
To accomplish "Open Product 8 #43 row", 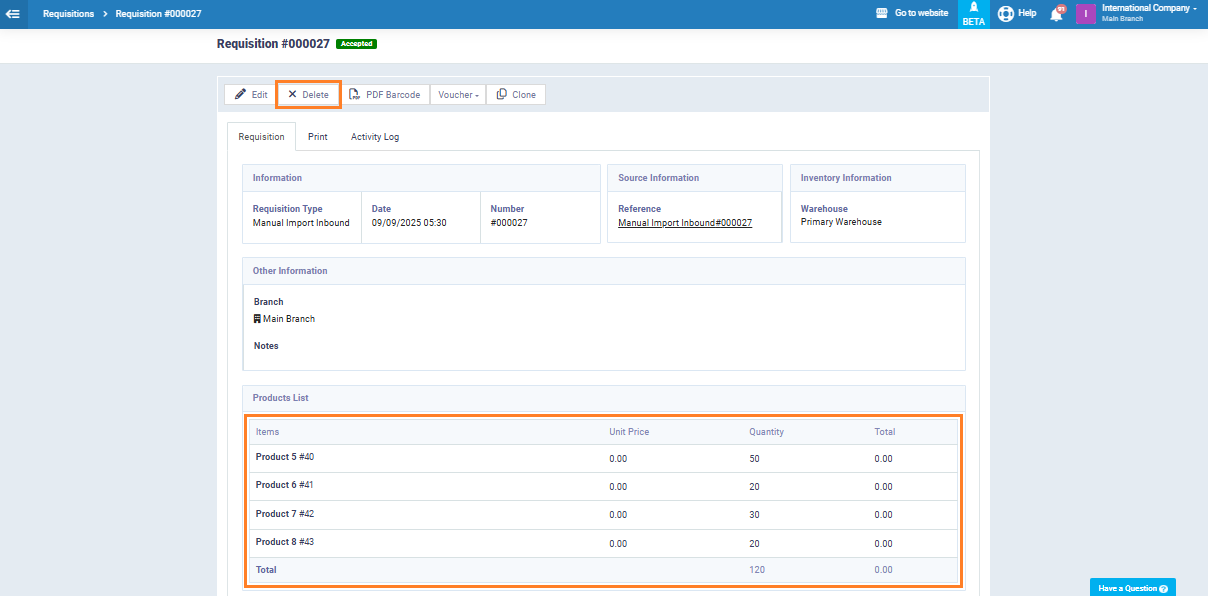I will click(x=285, y=542).
